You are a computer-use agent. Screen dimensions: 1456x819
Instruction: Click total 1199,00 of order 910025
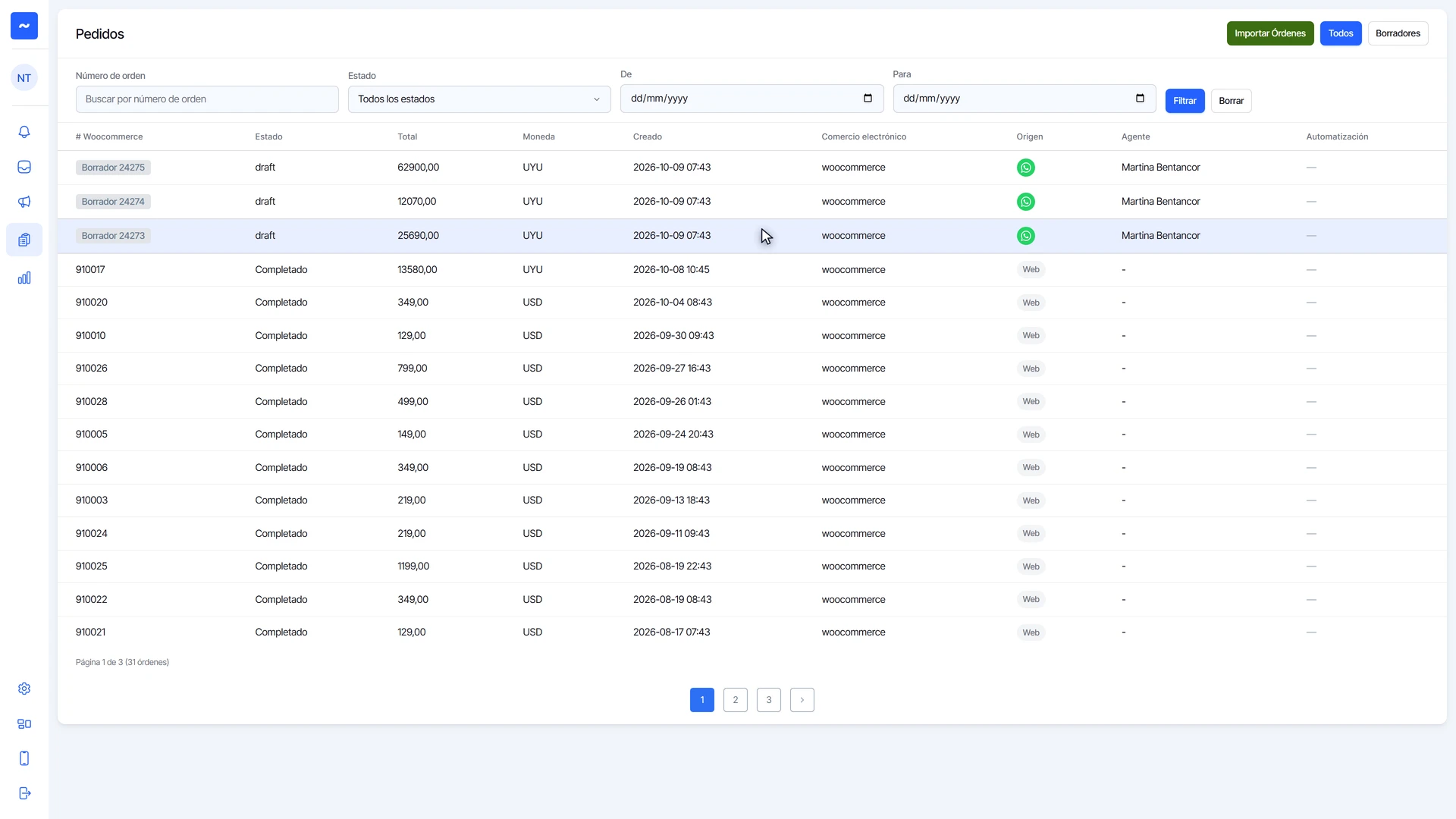(x=413, y=566)
